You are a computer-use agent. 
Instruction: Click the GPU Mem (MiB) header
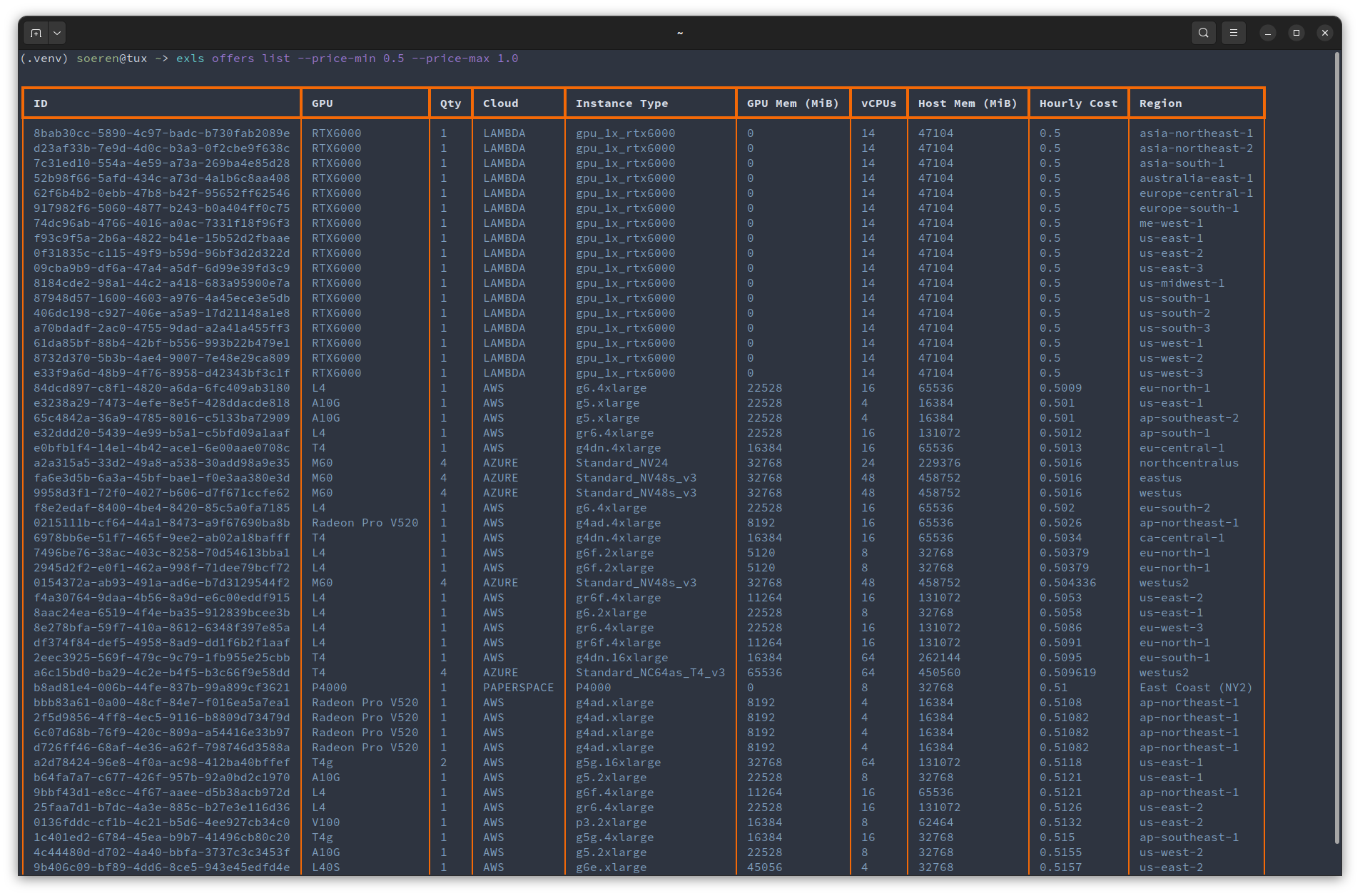coord(793,103)
